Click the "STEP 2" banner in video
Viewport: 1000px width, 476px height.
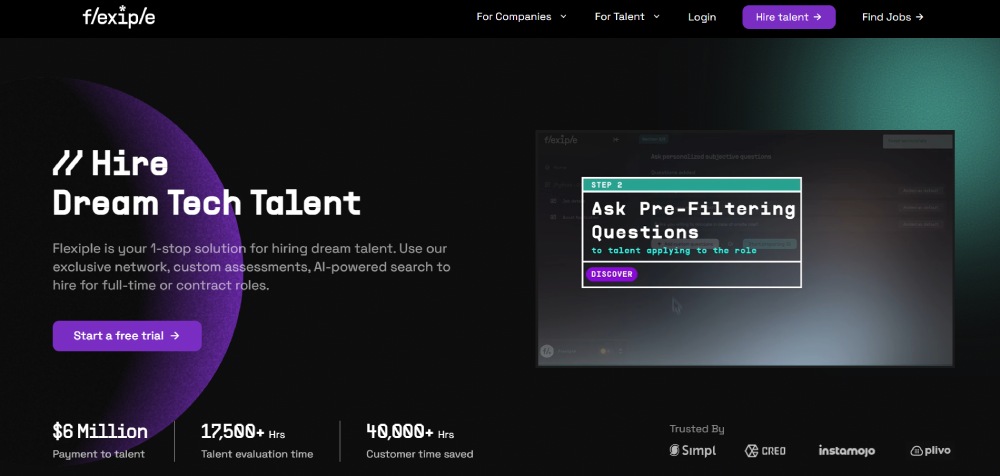tap(691, 185)
